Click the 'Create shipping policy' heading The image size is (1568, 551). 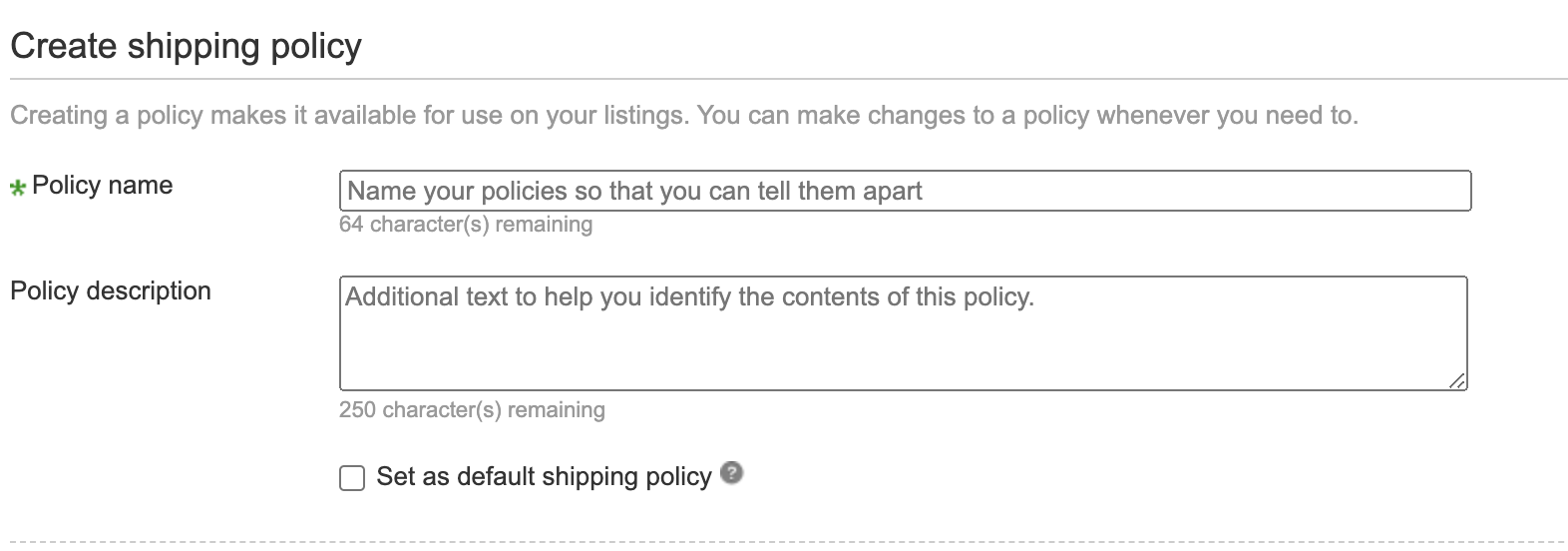(186, 47)
